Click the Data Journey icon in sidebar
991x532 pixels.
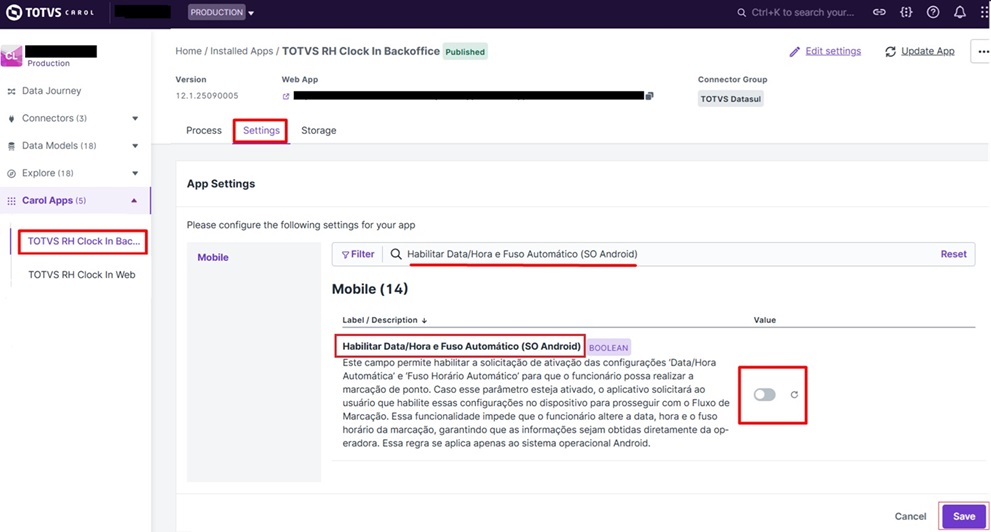click(x=11, y=91)
